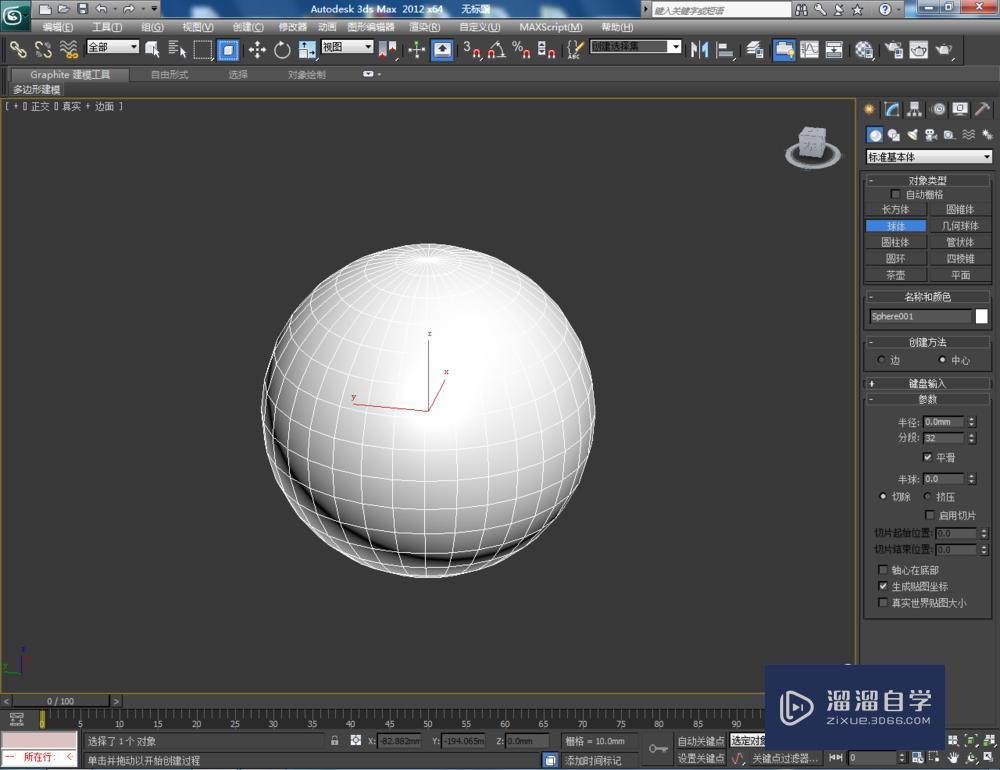Screen dimensions: 1000x770
Task: Switch to the Modify command panel icon
Action: pos(891,109)
